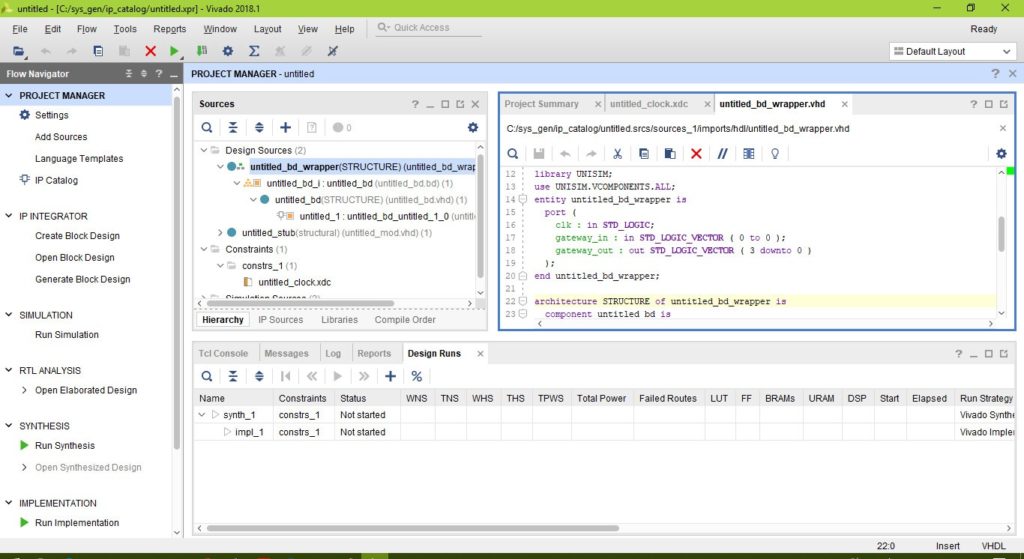
Task: Click the red X cancel icon in main toolbar
Action: tap(150, 51)
